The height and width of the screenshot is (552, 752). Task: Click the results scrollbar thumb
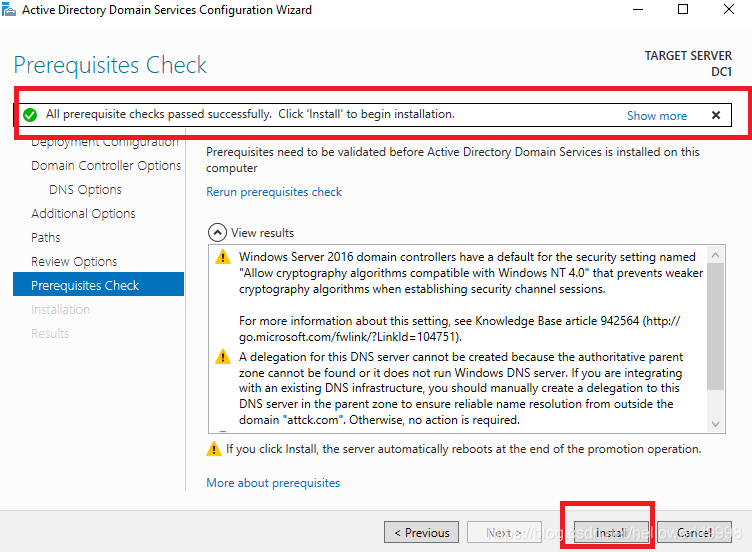[716, 326]
